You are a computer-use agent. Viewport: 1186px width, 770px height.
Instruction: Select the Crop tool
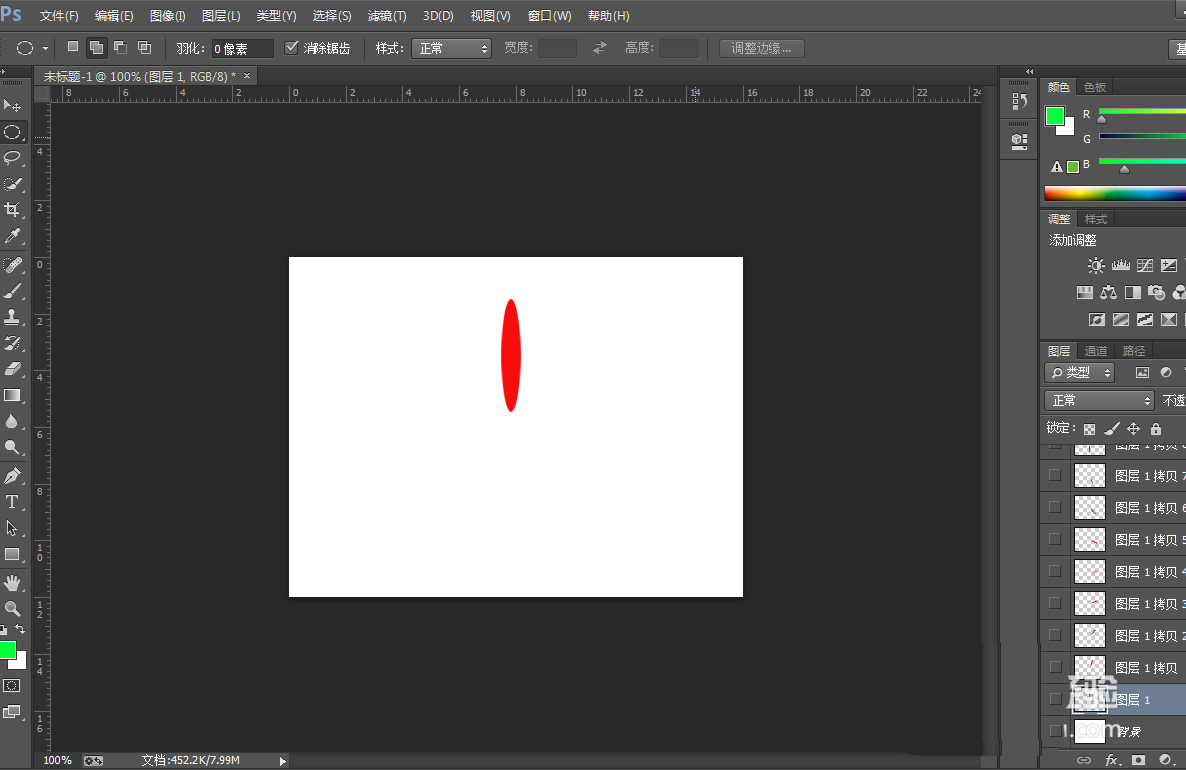(x=13, y=210)
